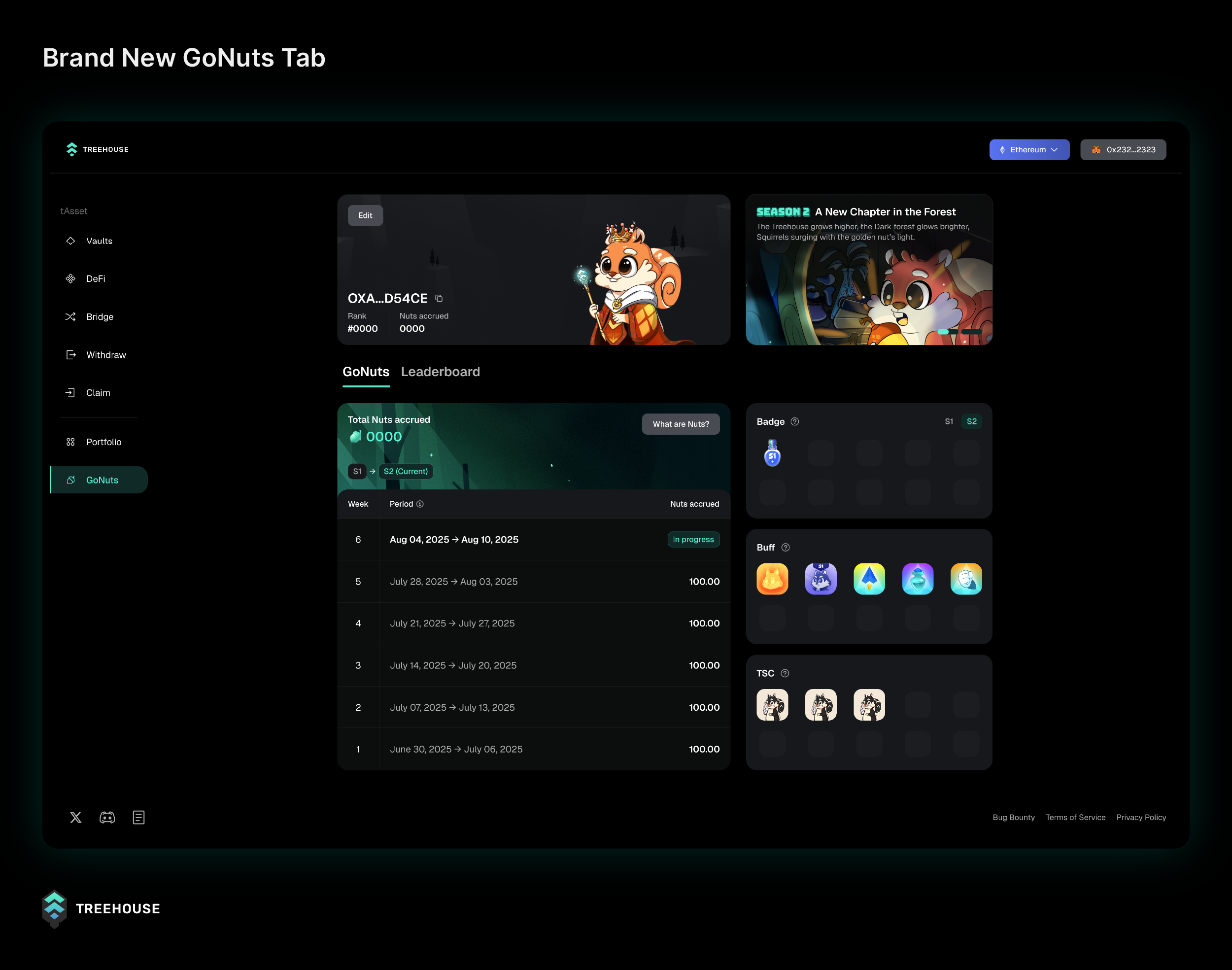Open the DeFi sidebar item
Screen dimensions: 1232x970
[99, 278]
